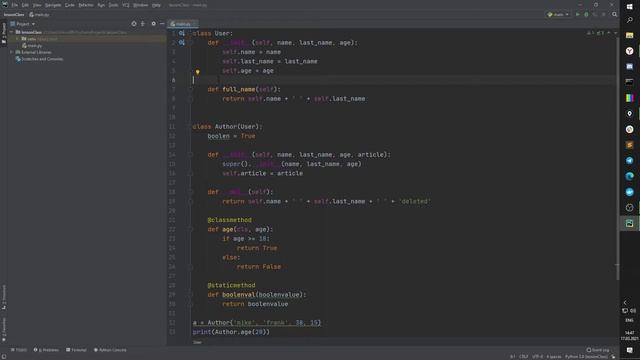
Task: Open the TODO tool window
Action: (19, 350)
